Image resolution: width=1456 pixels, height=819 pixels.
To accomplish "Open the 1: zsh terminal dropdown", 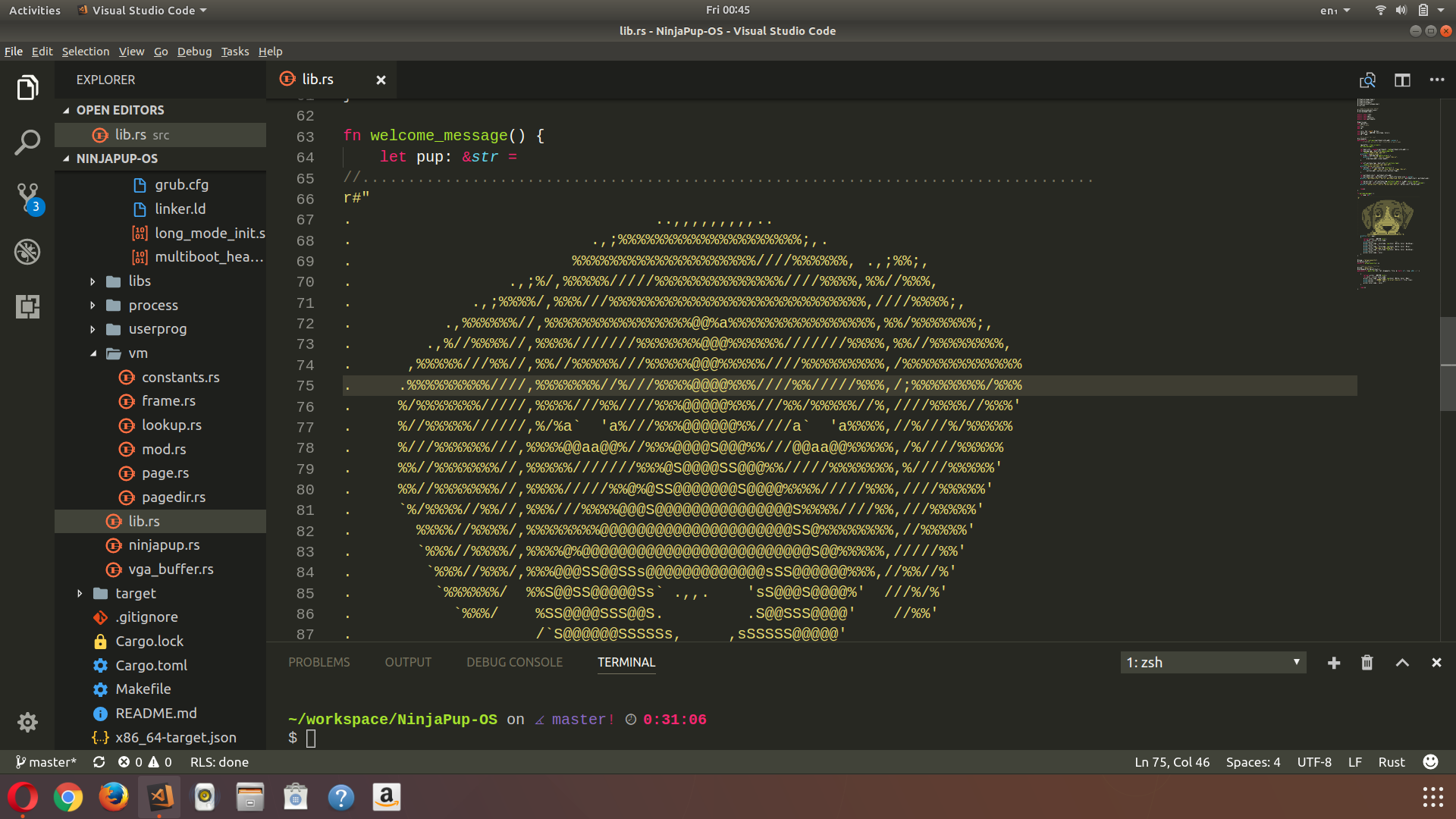I will 1213,663.
